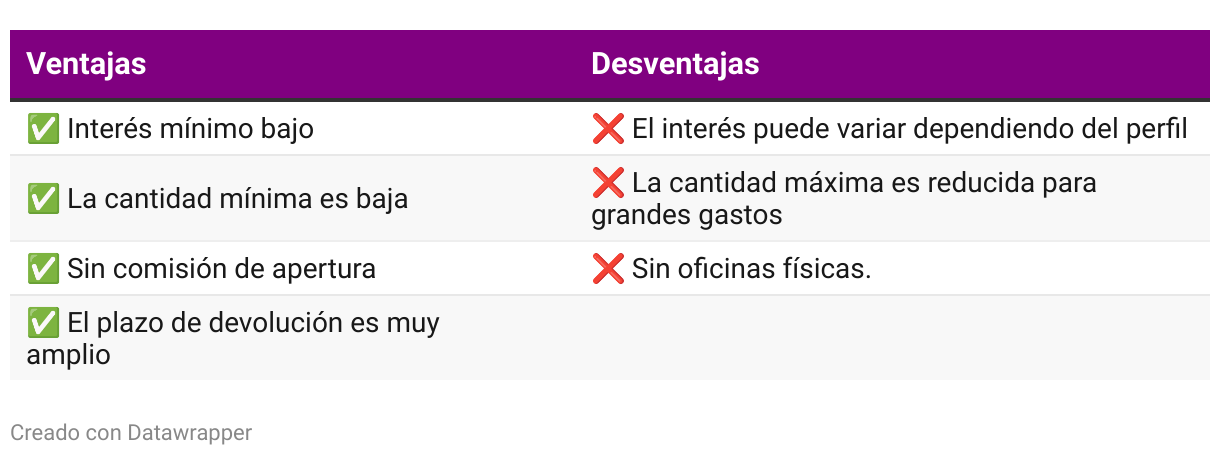
Task: Sort by the Desventajas column header
Action: (675, 64)
